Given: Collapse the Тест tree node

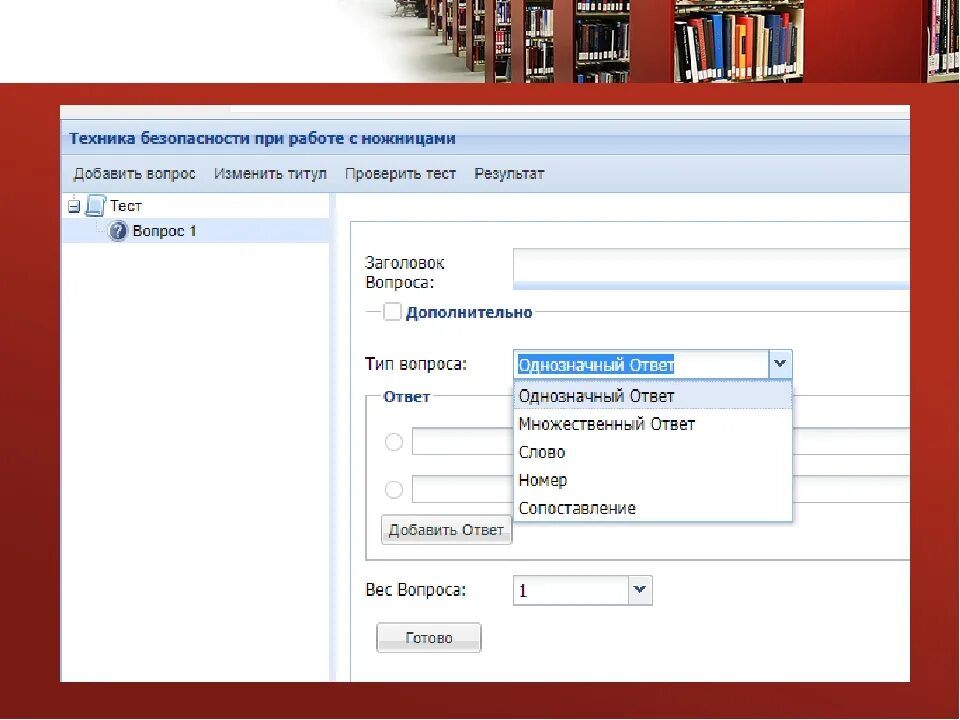Looking at the screenshot, I should point(73,206).
